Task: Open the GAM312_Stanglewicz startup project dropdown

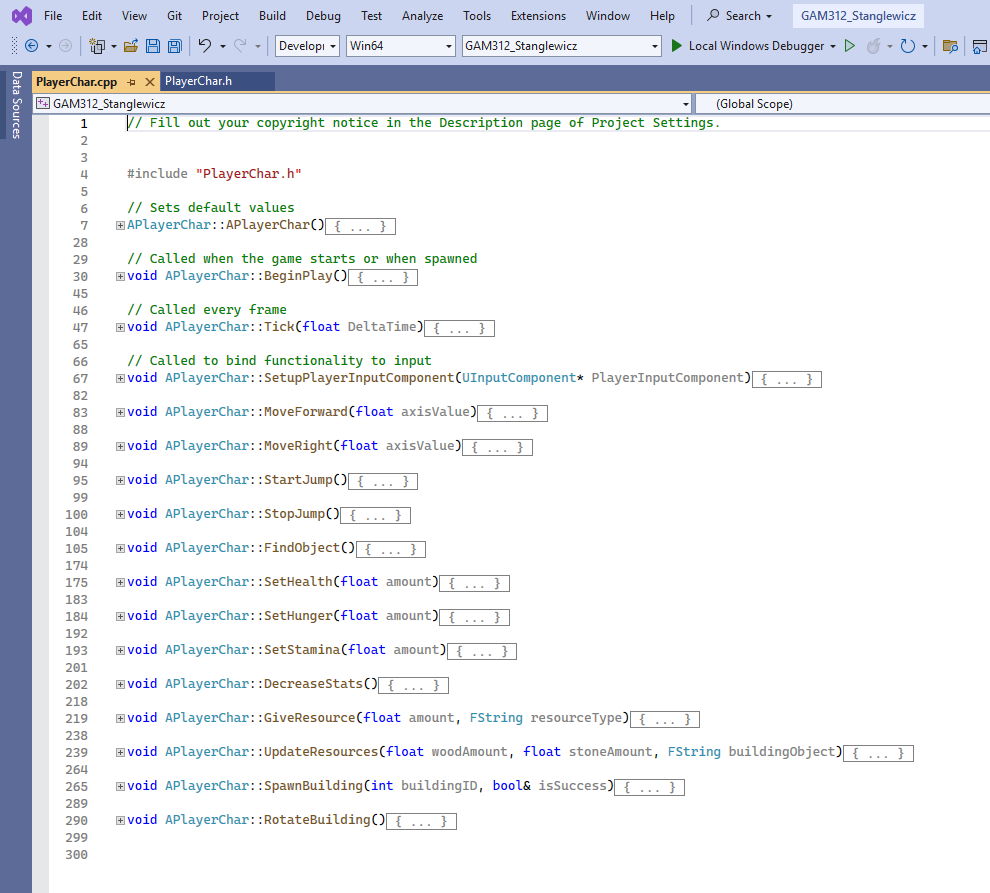Action: click(562, 45)
